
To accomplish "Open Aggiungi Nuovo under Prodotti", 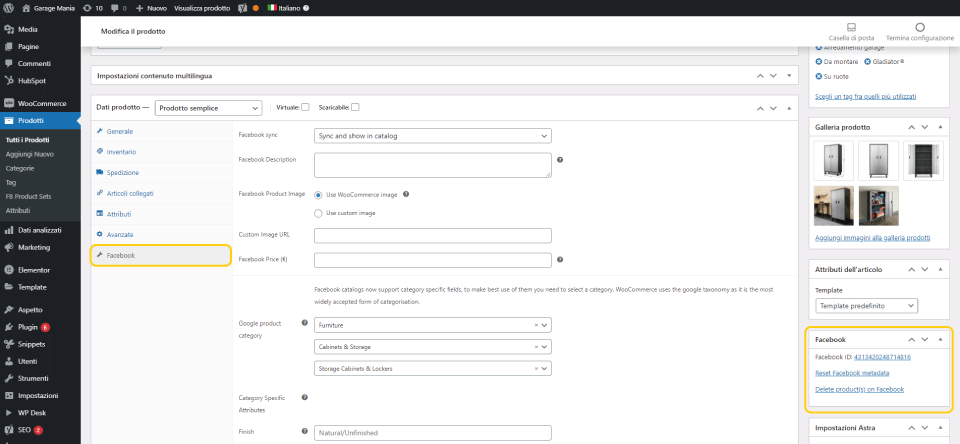I will (x=29, y=154).
